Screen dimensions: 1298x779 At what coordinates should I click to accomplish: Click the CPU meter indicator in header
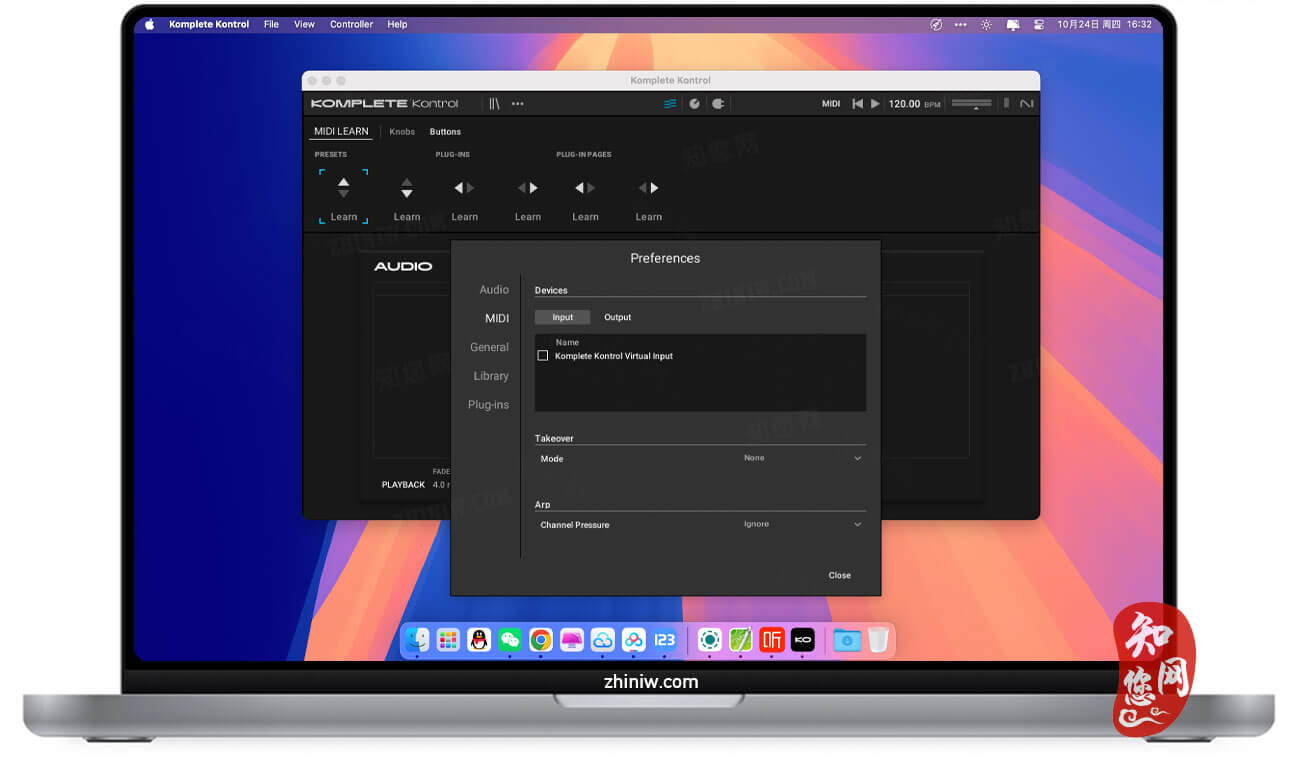tap(1007, 103)
